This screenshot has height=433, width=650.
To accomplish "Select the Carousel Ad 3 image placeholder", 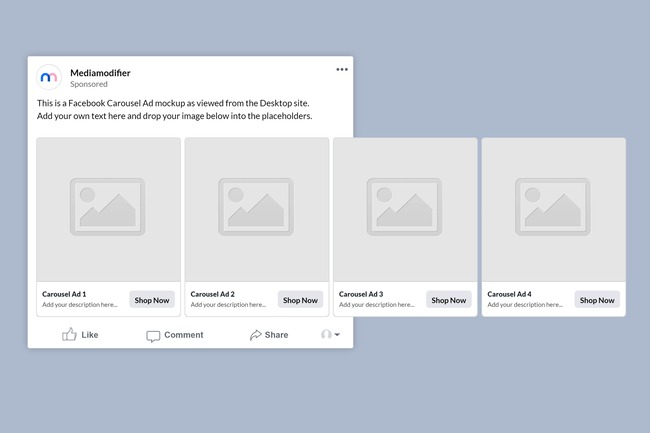I will [x=404, y=208].
